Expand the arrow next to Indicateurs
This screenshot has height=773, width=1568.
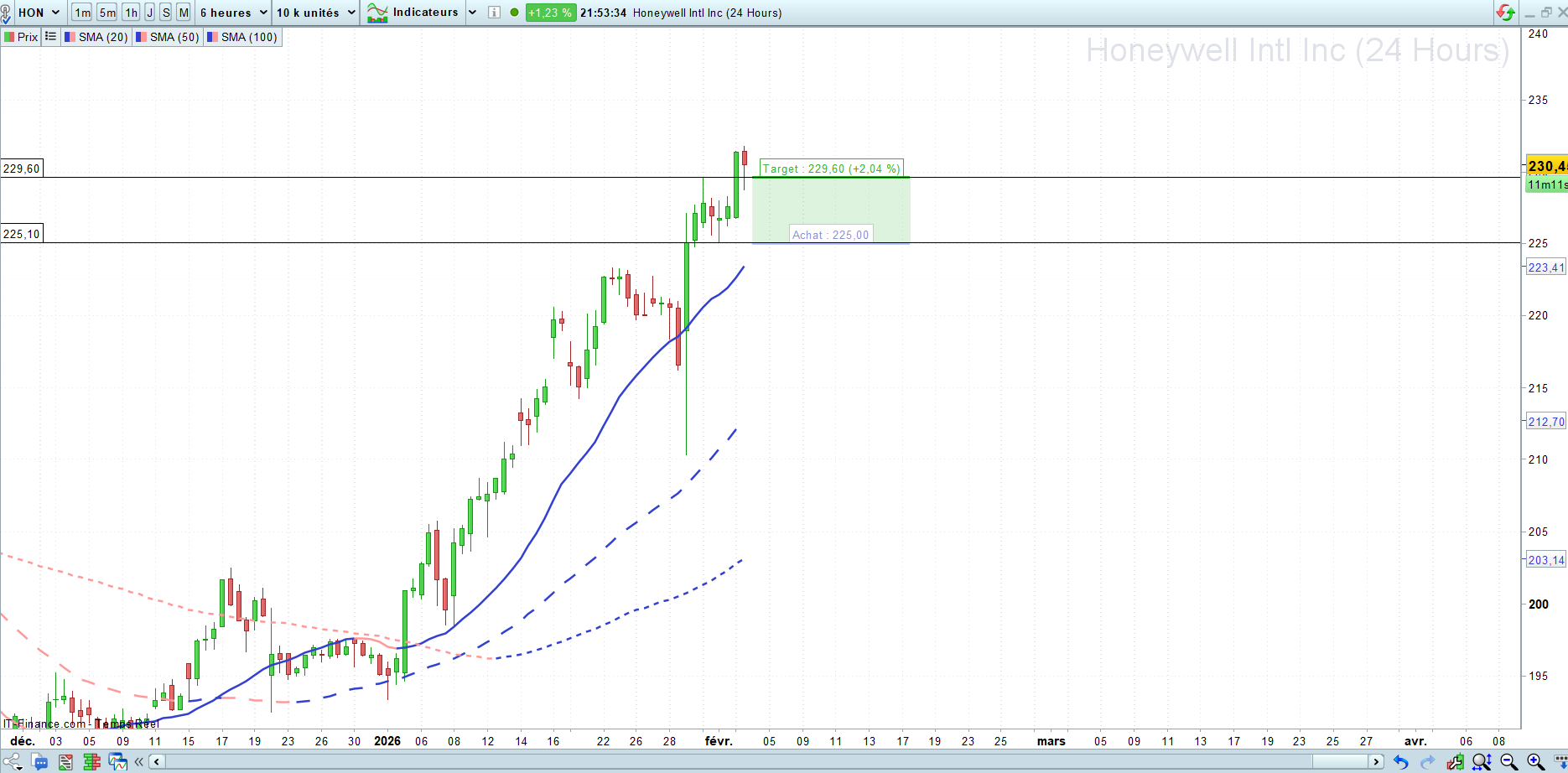pos(472,13)
